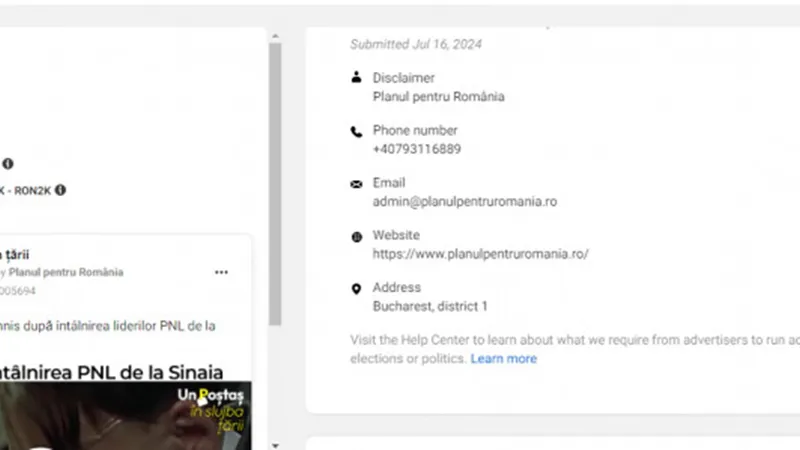Click the email envelope icon
800x450 pixels.
tap(356, 184)
